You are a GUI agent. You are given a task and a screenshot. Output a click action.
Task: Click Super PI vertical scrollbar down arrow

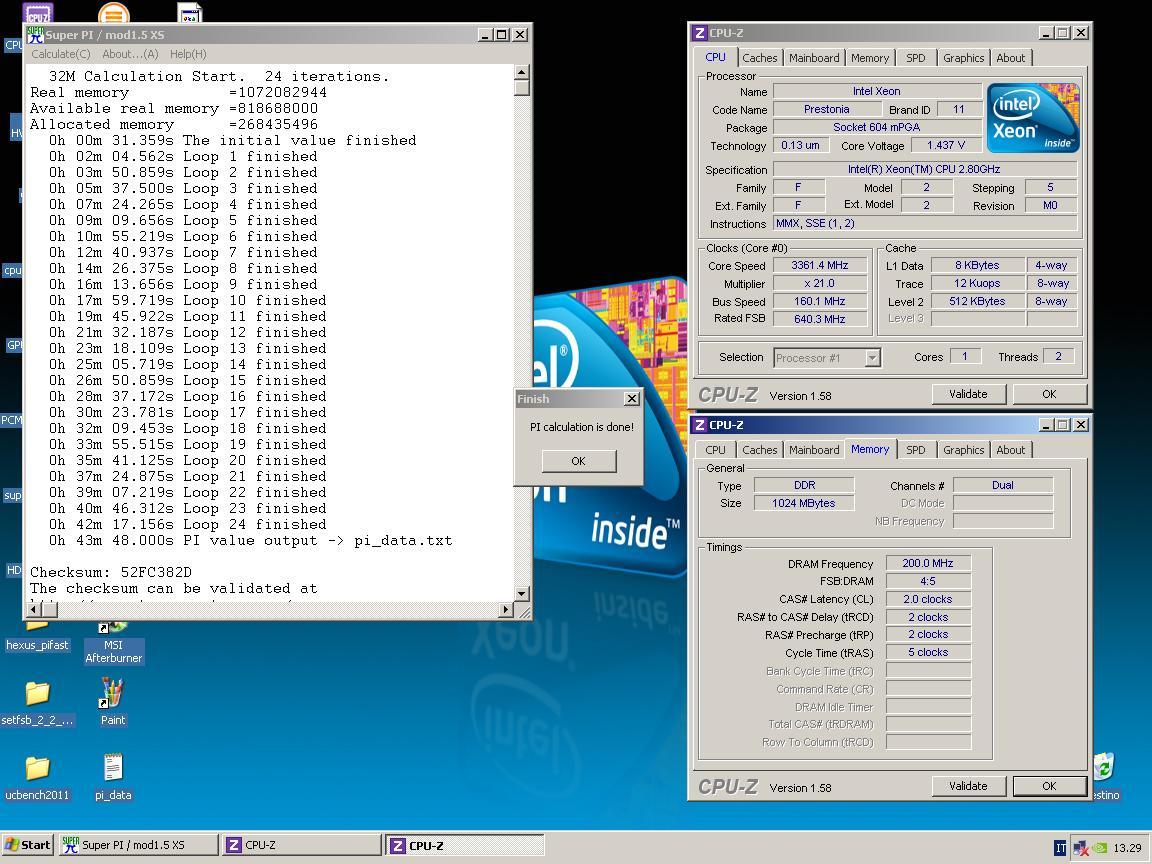(x=522, y=593)
